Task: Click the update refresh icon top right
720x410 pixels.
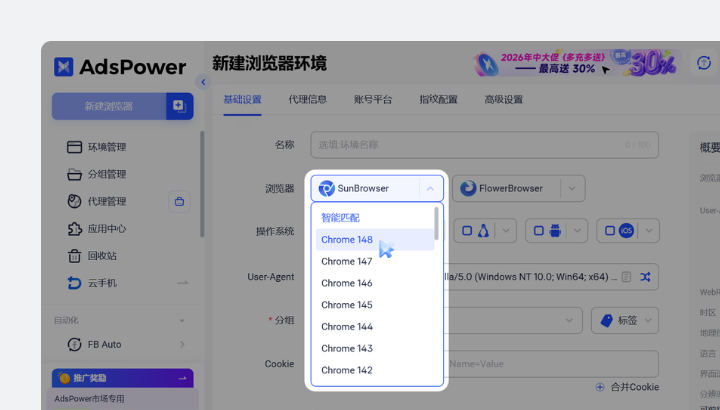Action: (x=703, y=63)
